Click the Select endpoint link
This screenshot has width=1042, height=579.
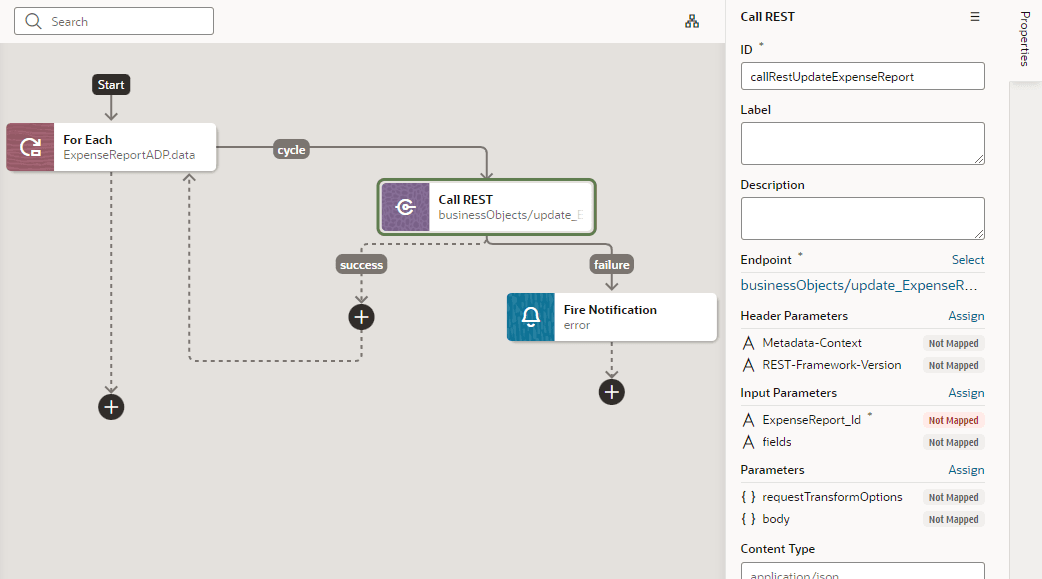click(x=968, y=260)
